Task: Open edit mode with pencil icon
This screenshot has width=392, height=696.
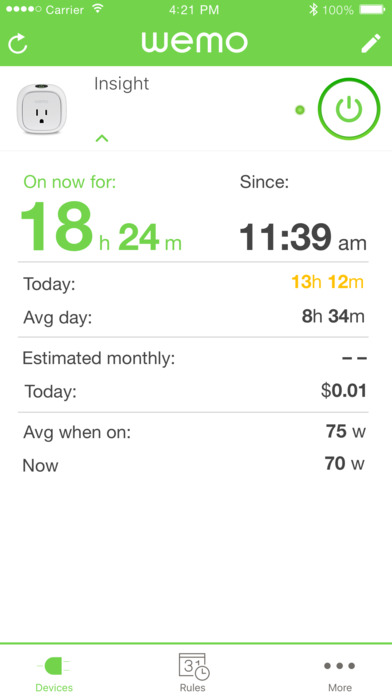Action: [x=371, y=44]
